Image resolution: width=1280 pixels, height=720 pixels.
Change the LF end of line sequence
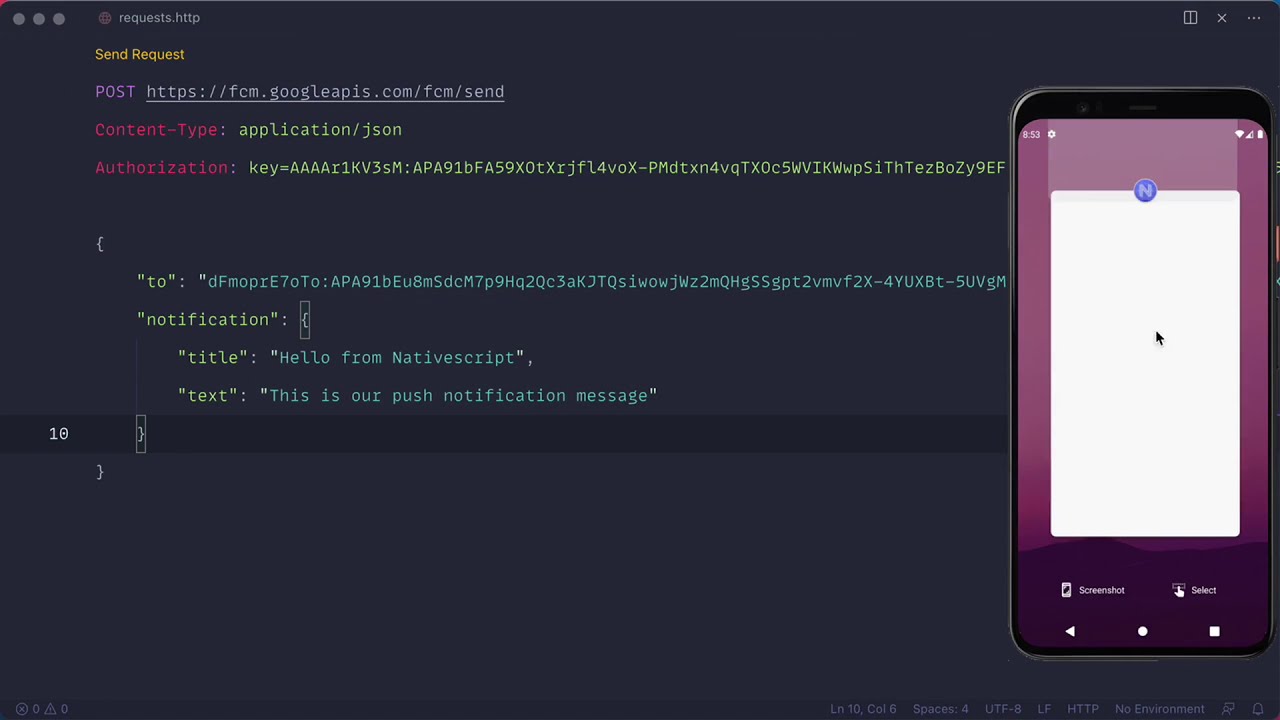pyautogui.click(x=1044, y=709)
